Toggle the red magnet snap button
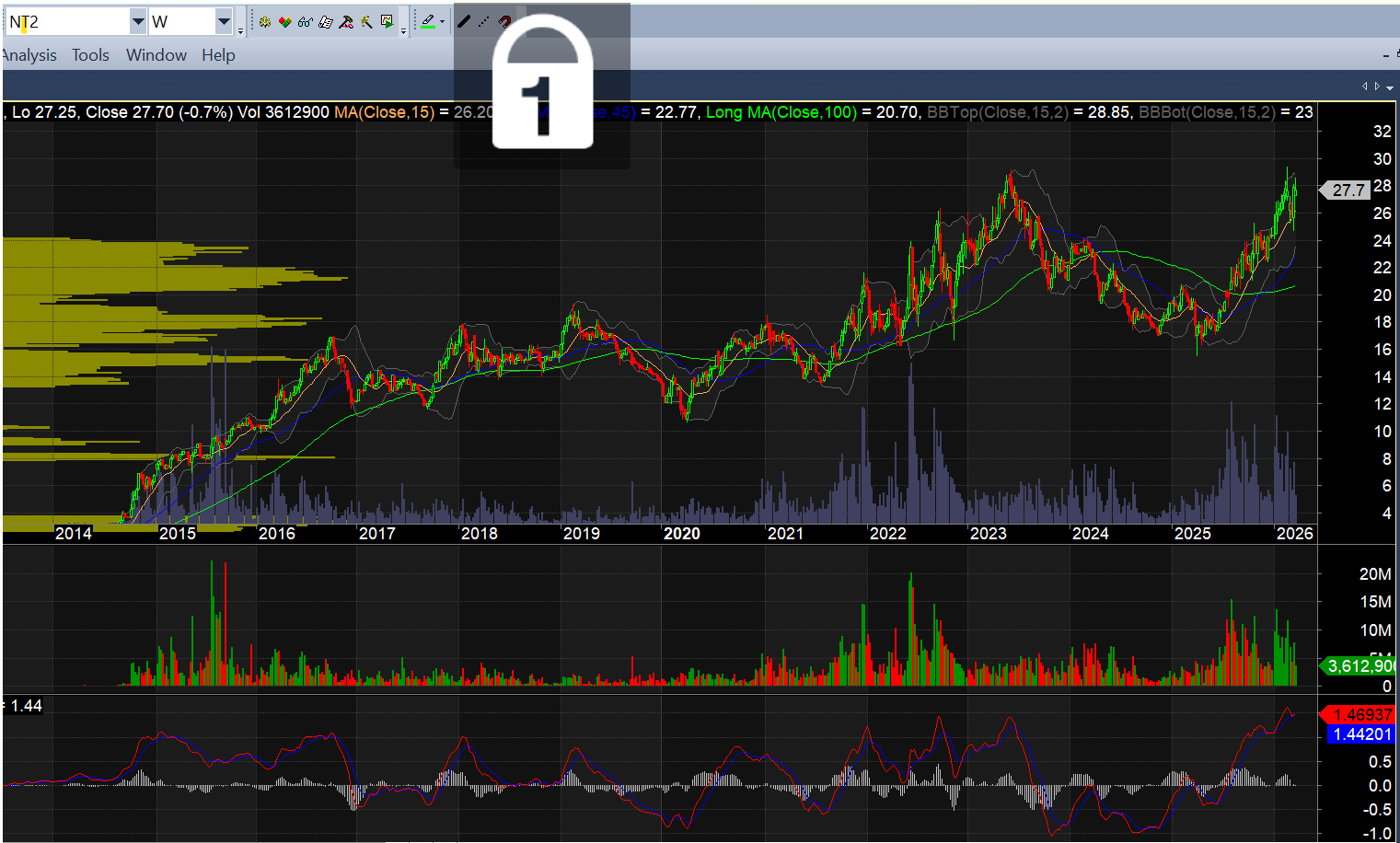 [x=504, y=21]
